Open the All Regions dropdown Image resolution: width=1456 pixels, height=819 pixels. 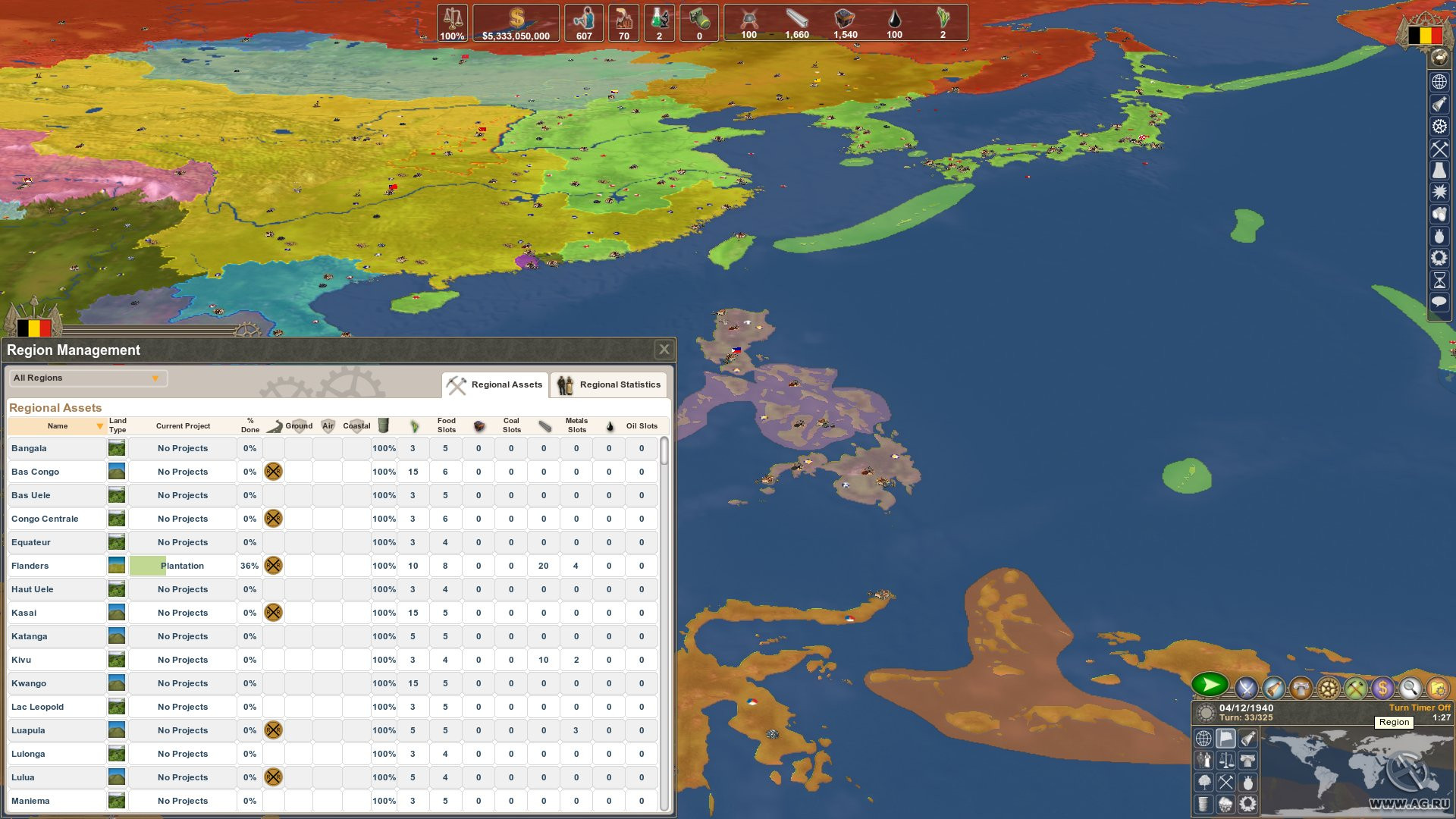tap(87, 378)
